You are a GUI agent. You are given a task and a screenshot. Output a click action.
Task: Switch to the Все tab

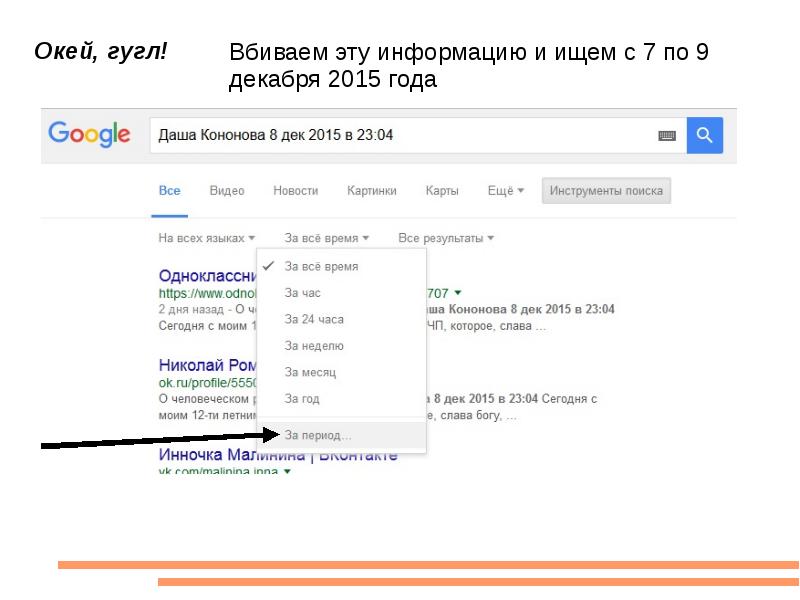click(x=169, y=191)
